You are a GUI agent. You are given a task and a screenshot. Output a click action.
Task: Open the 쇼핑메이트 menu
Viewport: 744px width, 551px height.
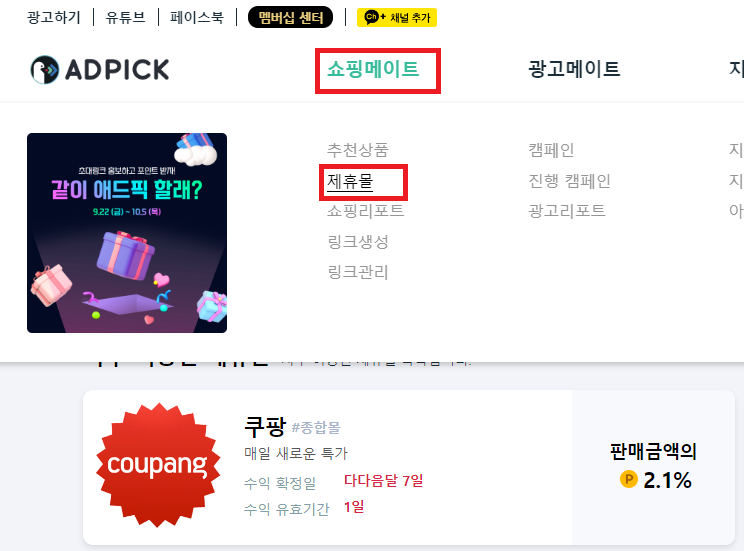coord(373,69)
